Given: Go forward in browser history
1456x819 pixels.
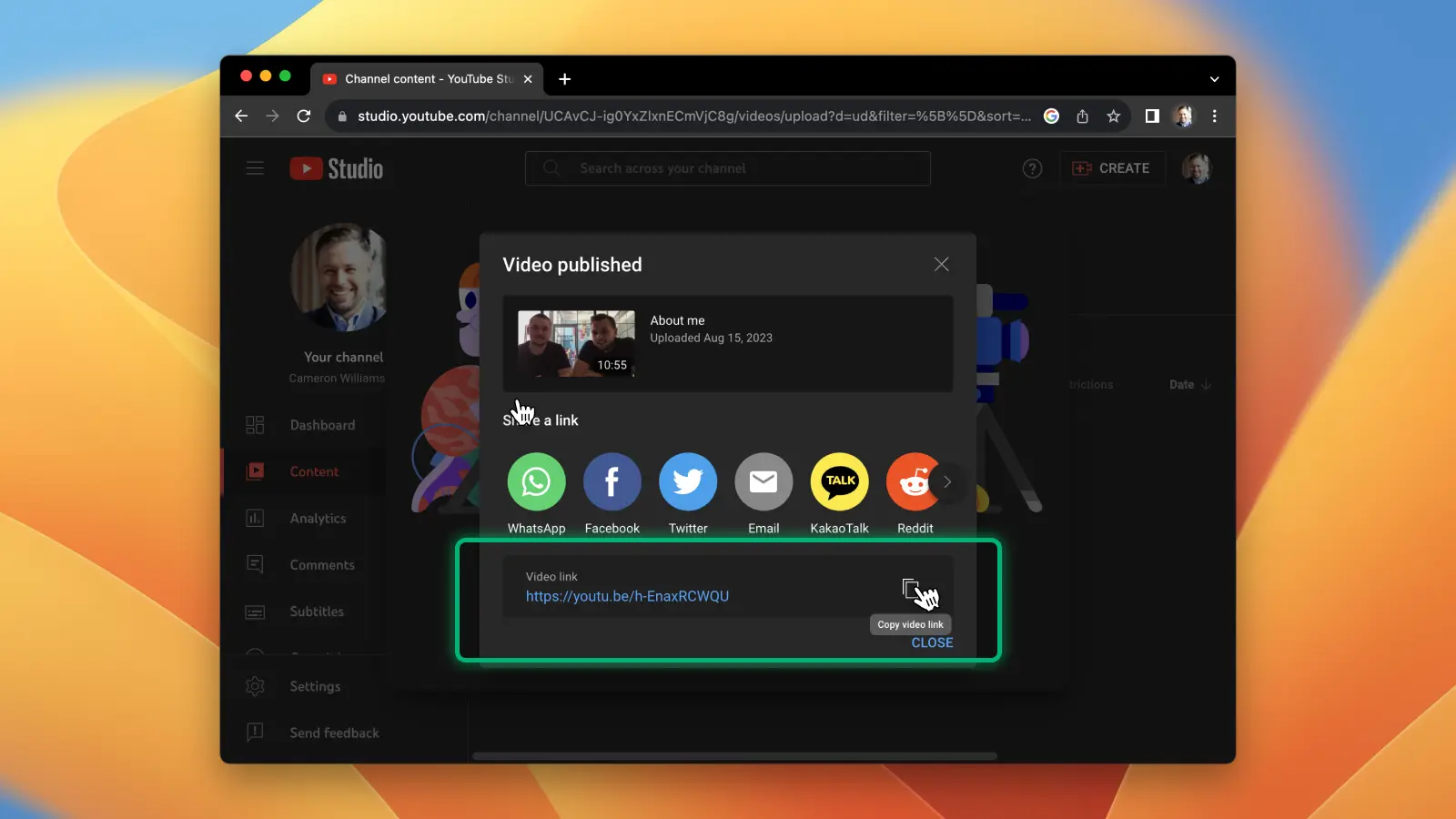Looking at the screenshot, I should point(272,116).
